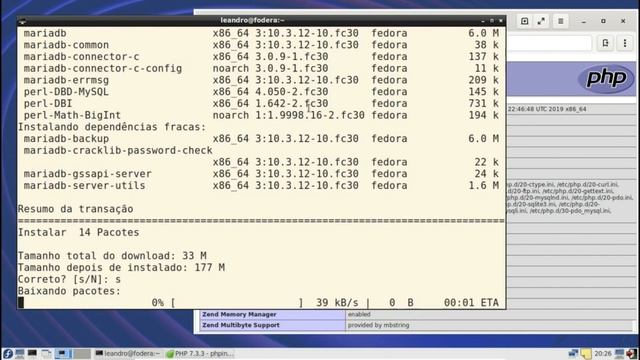Maximize the browser window

point(603,21)
